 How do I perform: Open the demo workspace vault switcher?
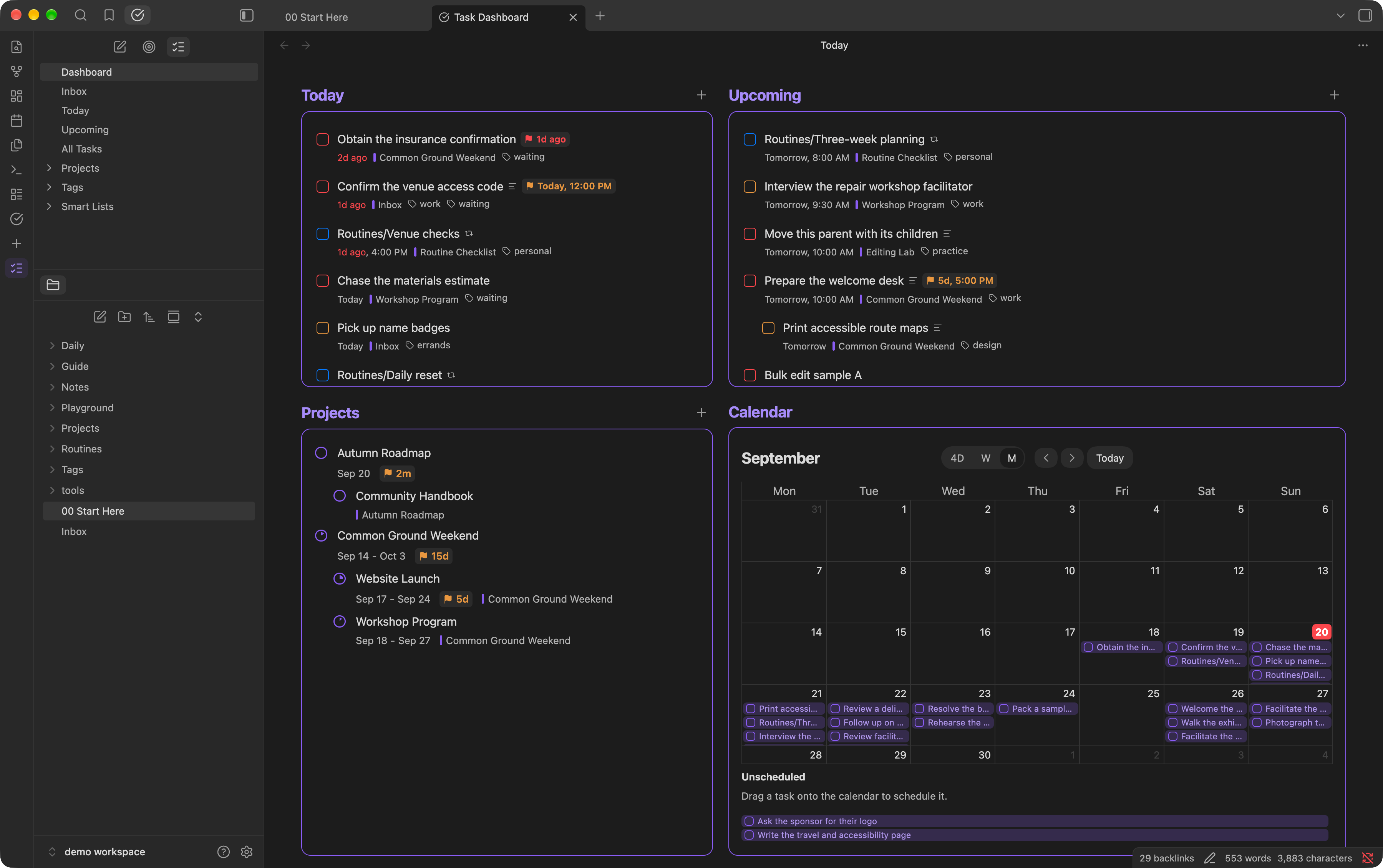tap(98, 852)
